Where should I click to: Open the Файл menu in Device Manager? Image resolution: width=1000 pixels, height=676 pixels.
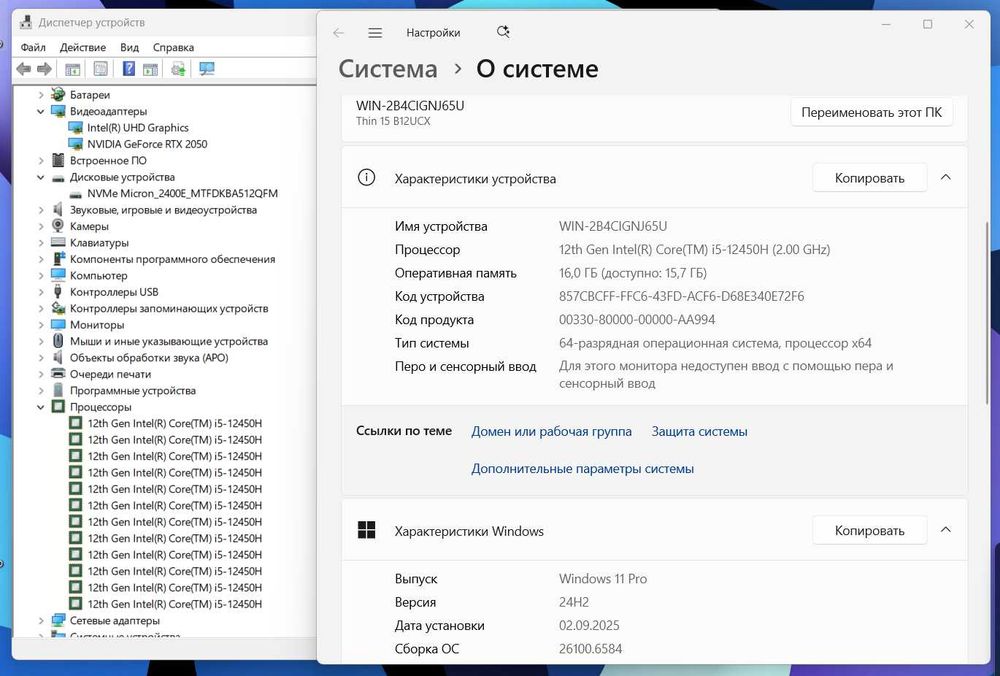pos(33,47)
